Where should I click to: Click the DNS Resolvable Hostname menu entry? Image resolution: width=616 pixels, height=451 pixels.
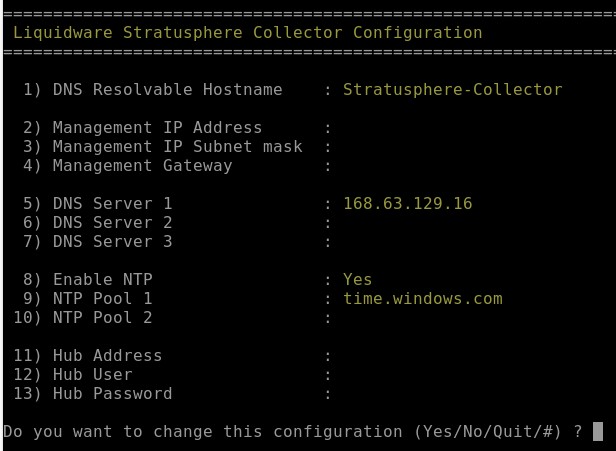click(x=153, y=90)
